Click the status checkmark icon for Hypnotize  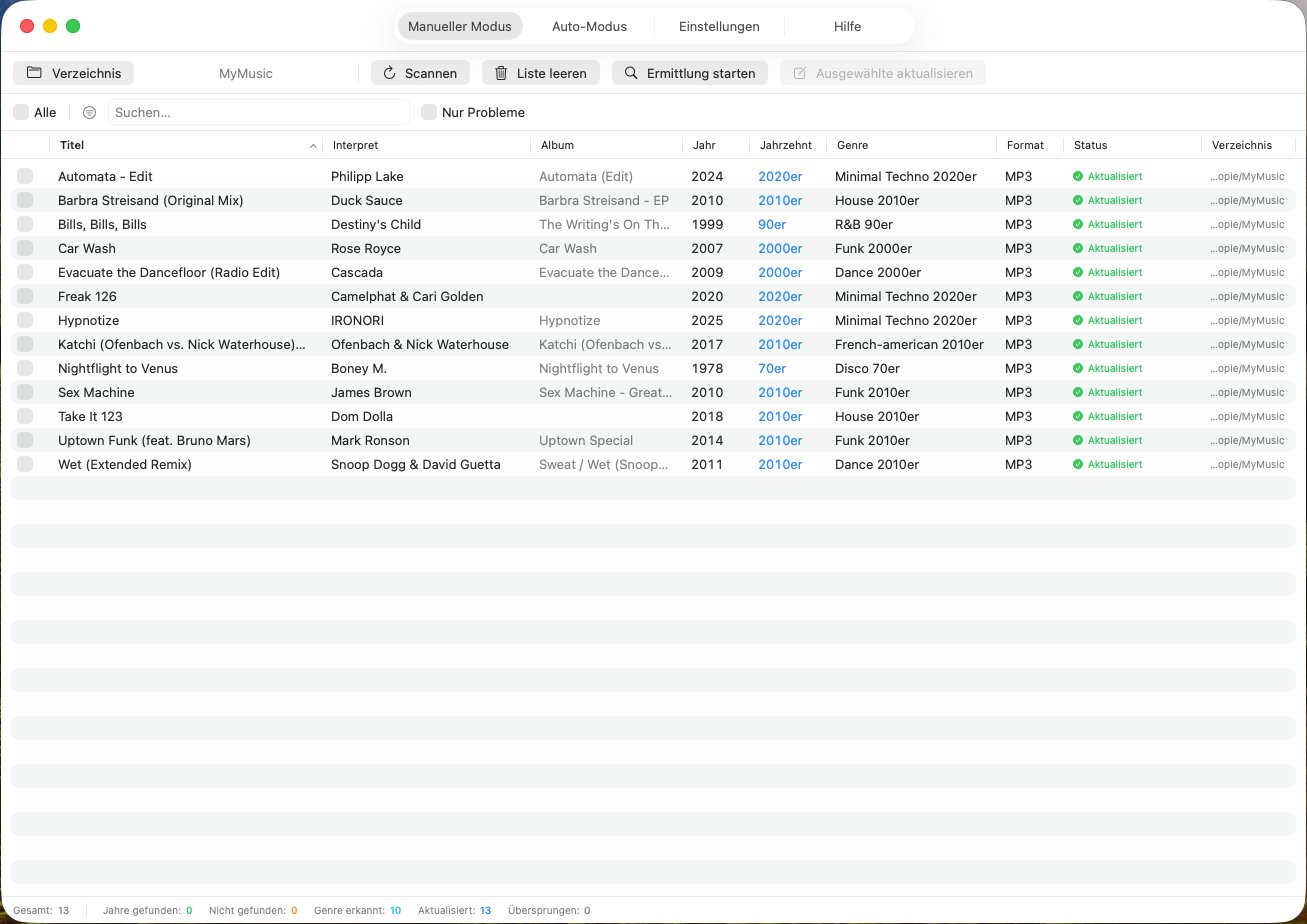pos(1077,321)
